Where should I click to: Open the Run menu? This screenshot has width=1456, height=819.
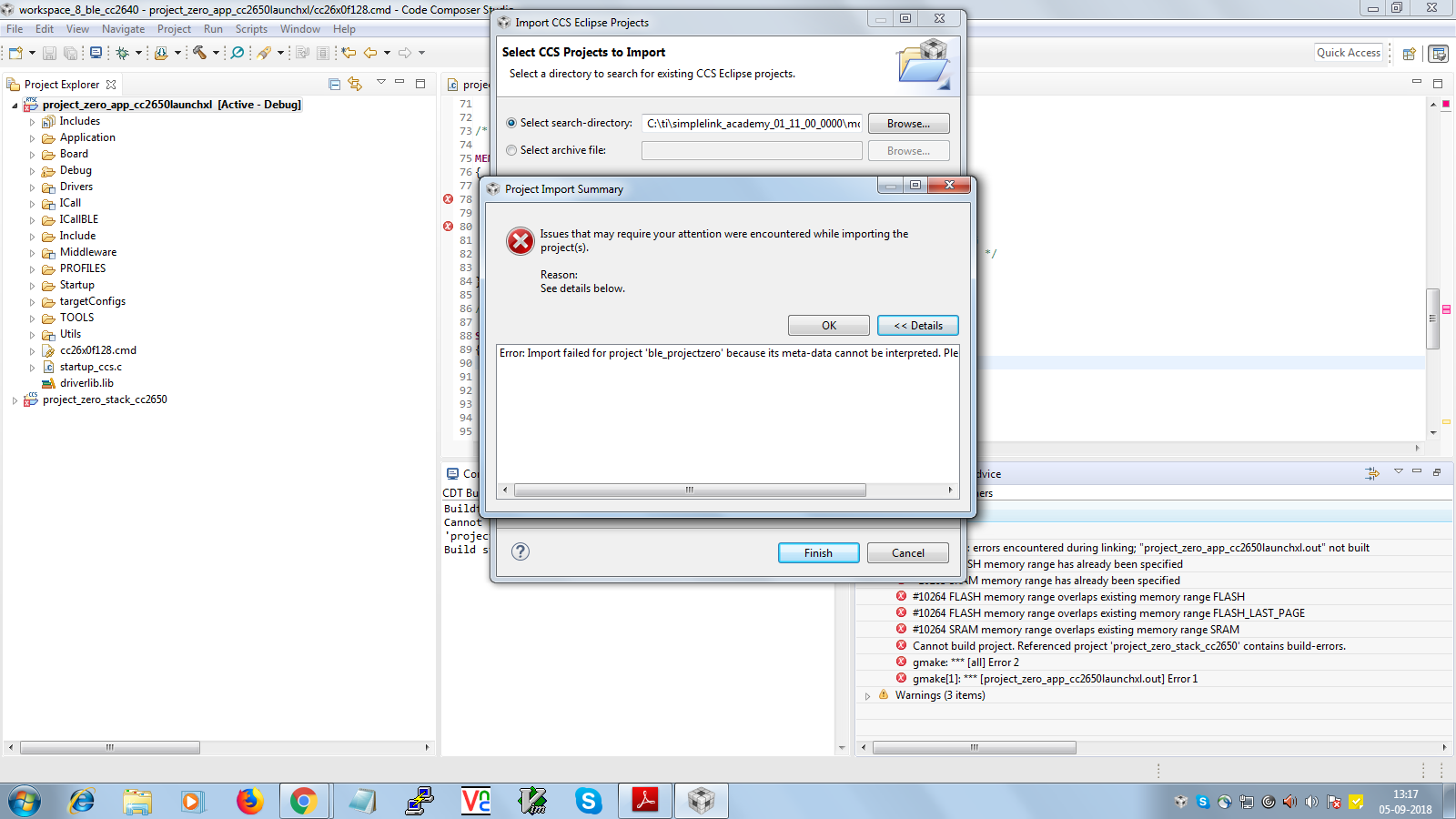tap(213, 29)
